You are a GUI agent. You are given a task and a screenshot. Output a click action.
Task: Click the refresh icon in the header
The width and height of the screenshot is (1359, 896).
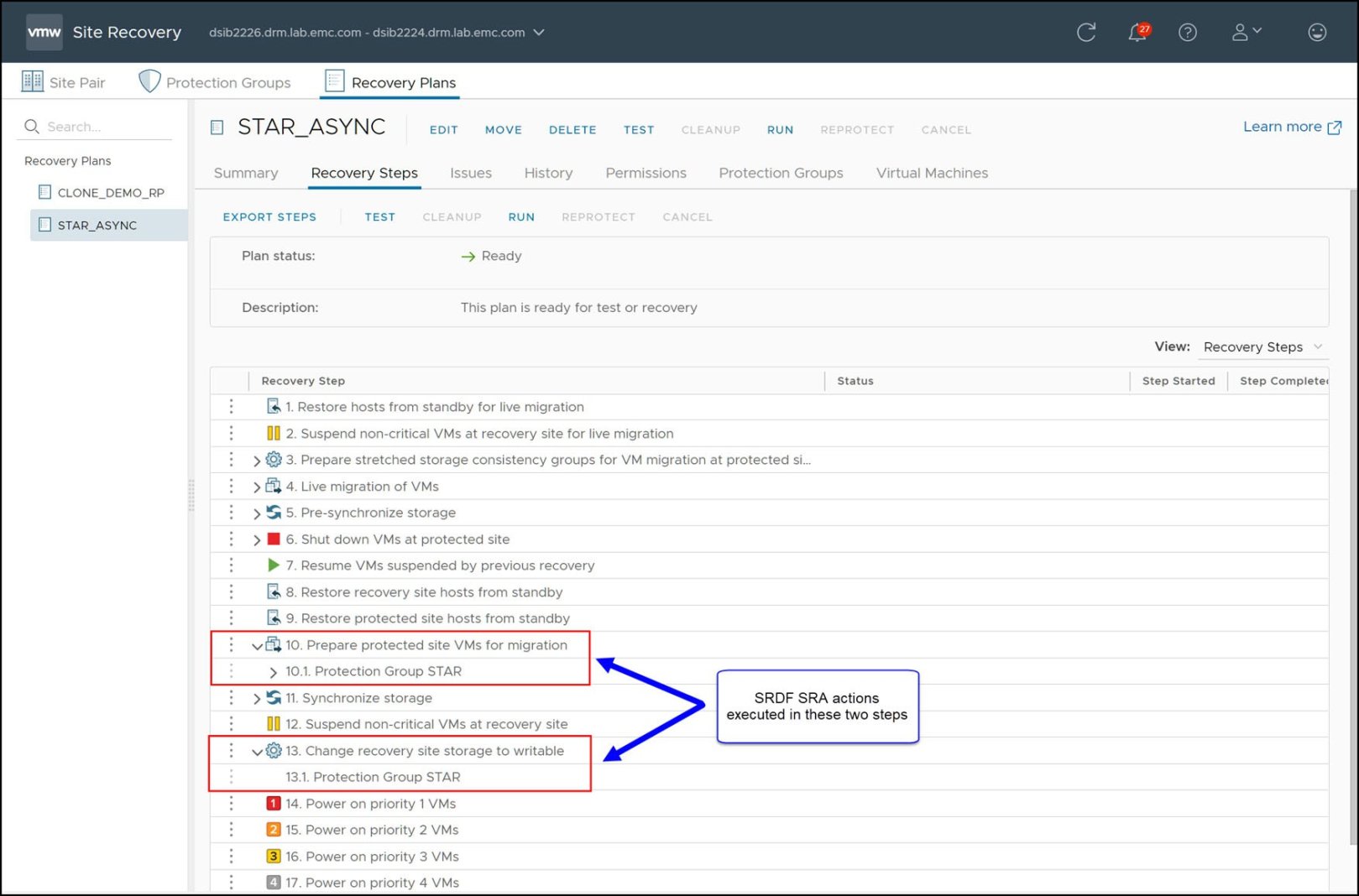[x=1086, y=32]
